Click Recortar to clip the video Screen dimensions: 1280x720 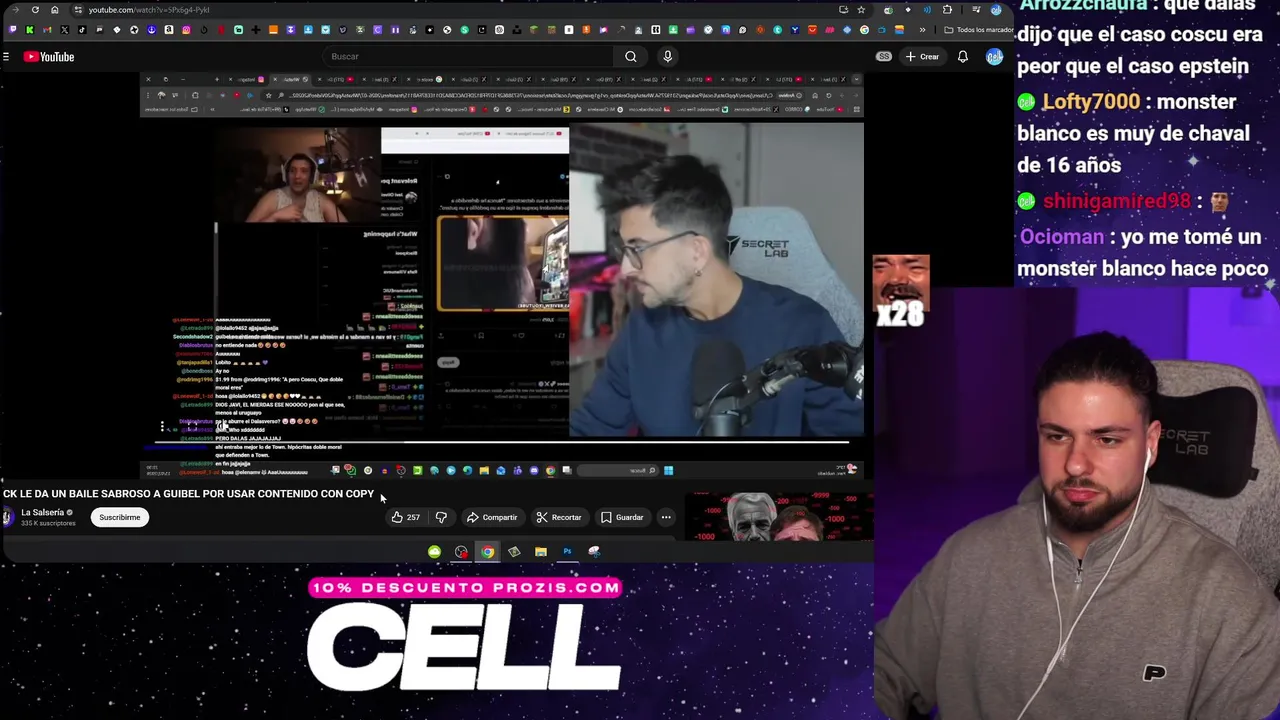[x=558, y=518]
